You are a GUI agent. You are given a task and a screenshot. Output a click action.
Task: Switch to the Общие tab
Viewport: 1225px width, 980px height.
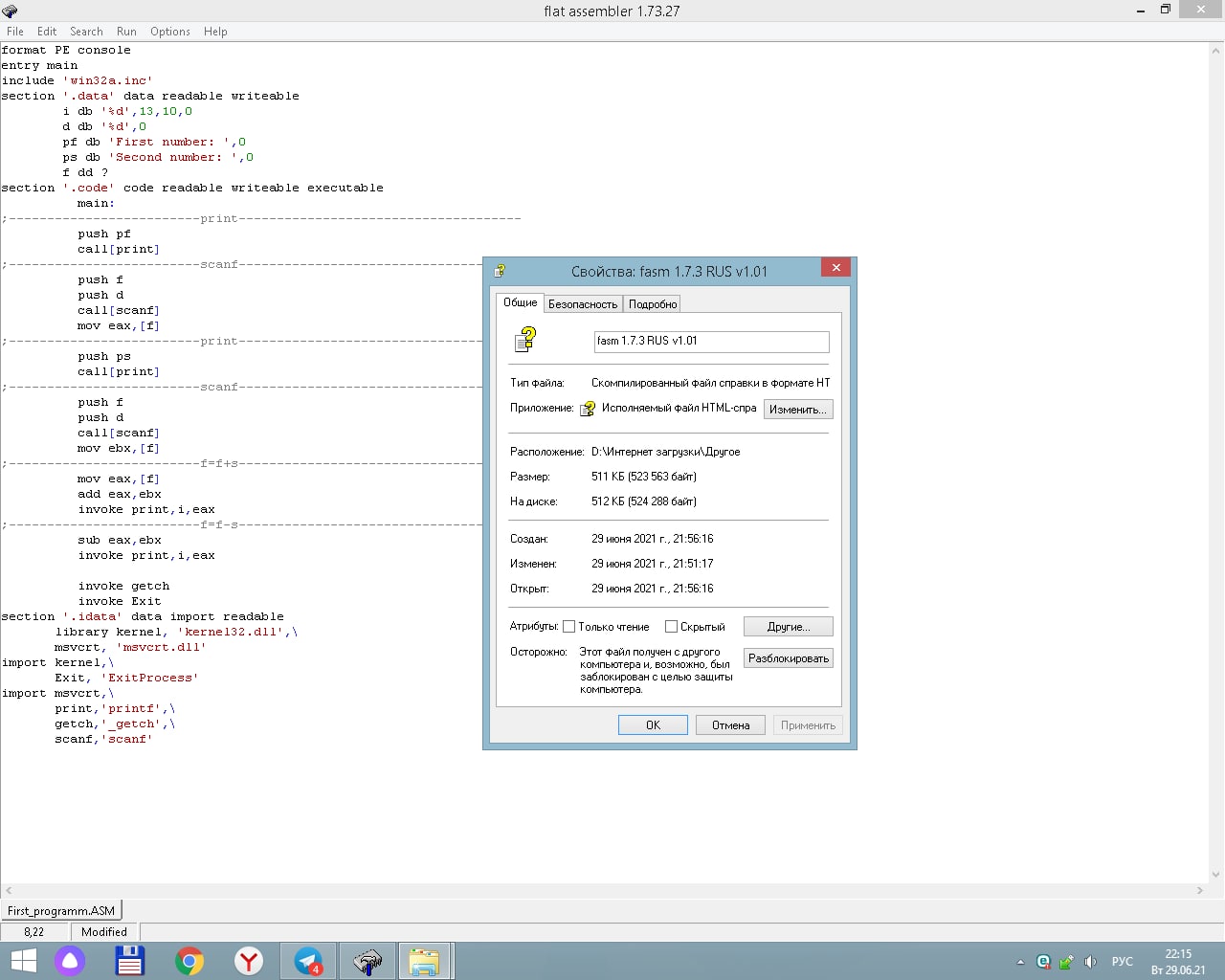click(x=521, y=302)
